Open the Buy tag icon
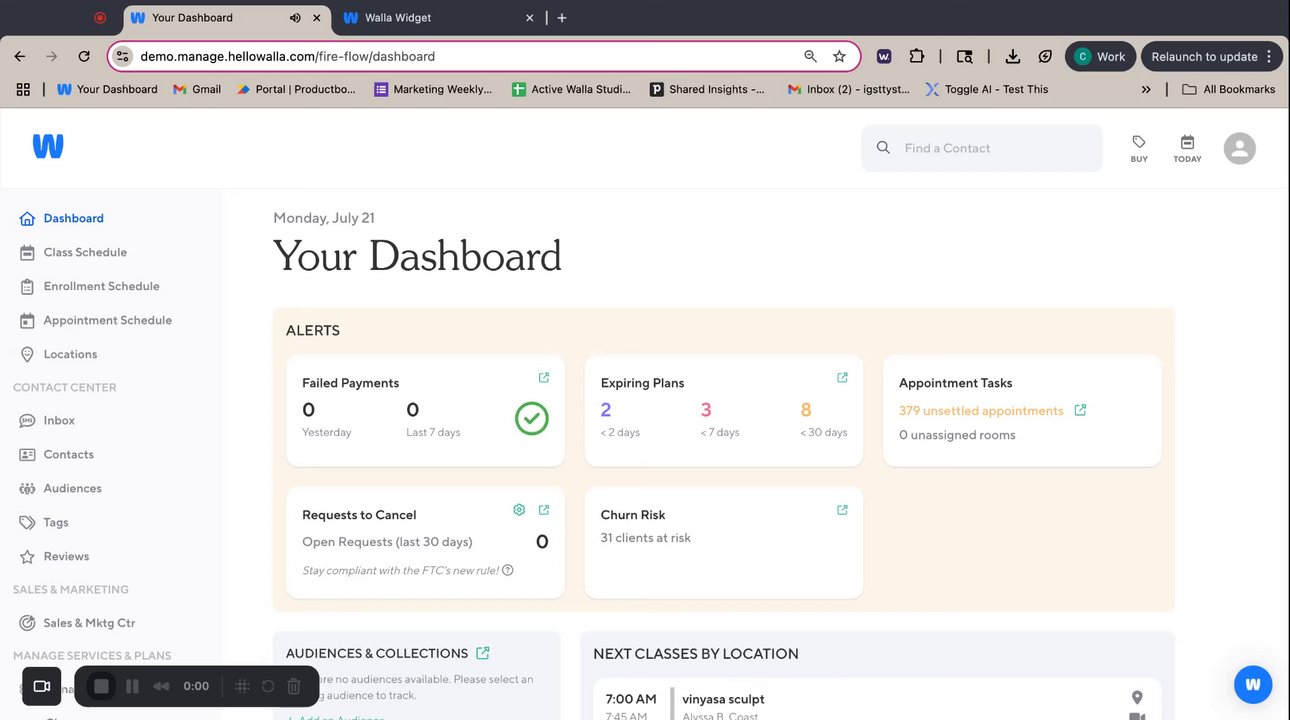Image resolution: width=1290 pixels, height=720 pixels. point(1139,148)
